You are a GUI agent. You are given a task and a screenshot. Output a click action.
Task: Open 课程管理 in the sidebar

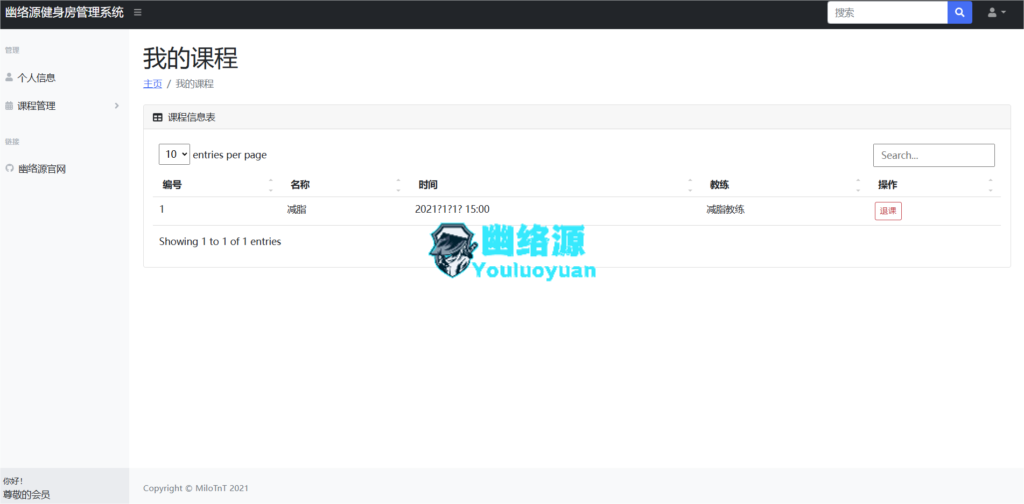click(x=37, y=106)
